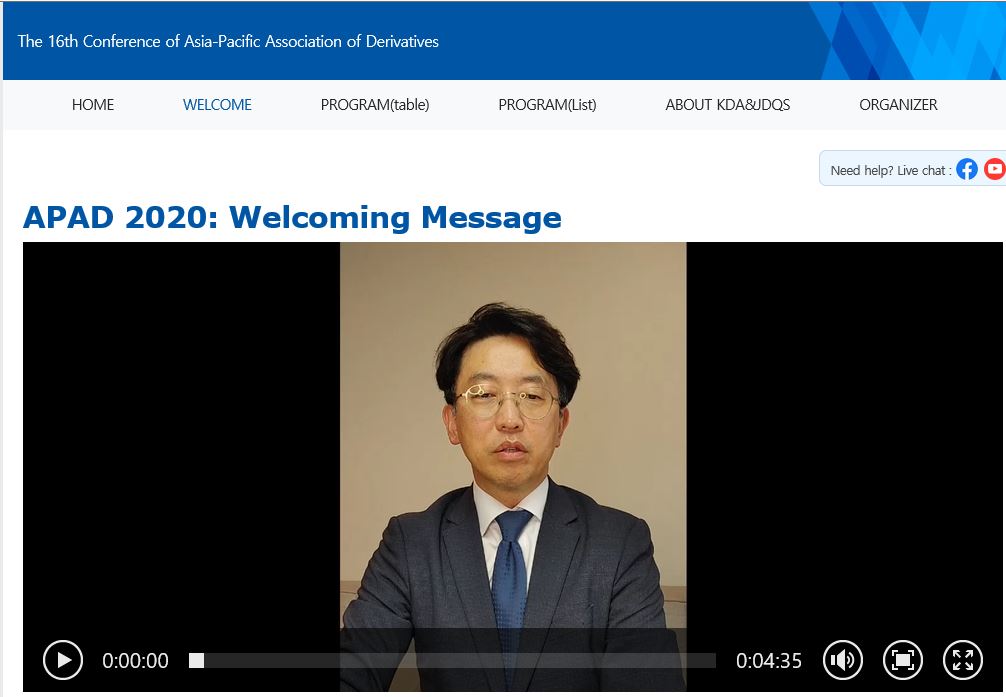Go to the HOME page
Image resolution: width=1006 pixels, height=697 pixels.
93,105
